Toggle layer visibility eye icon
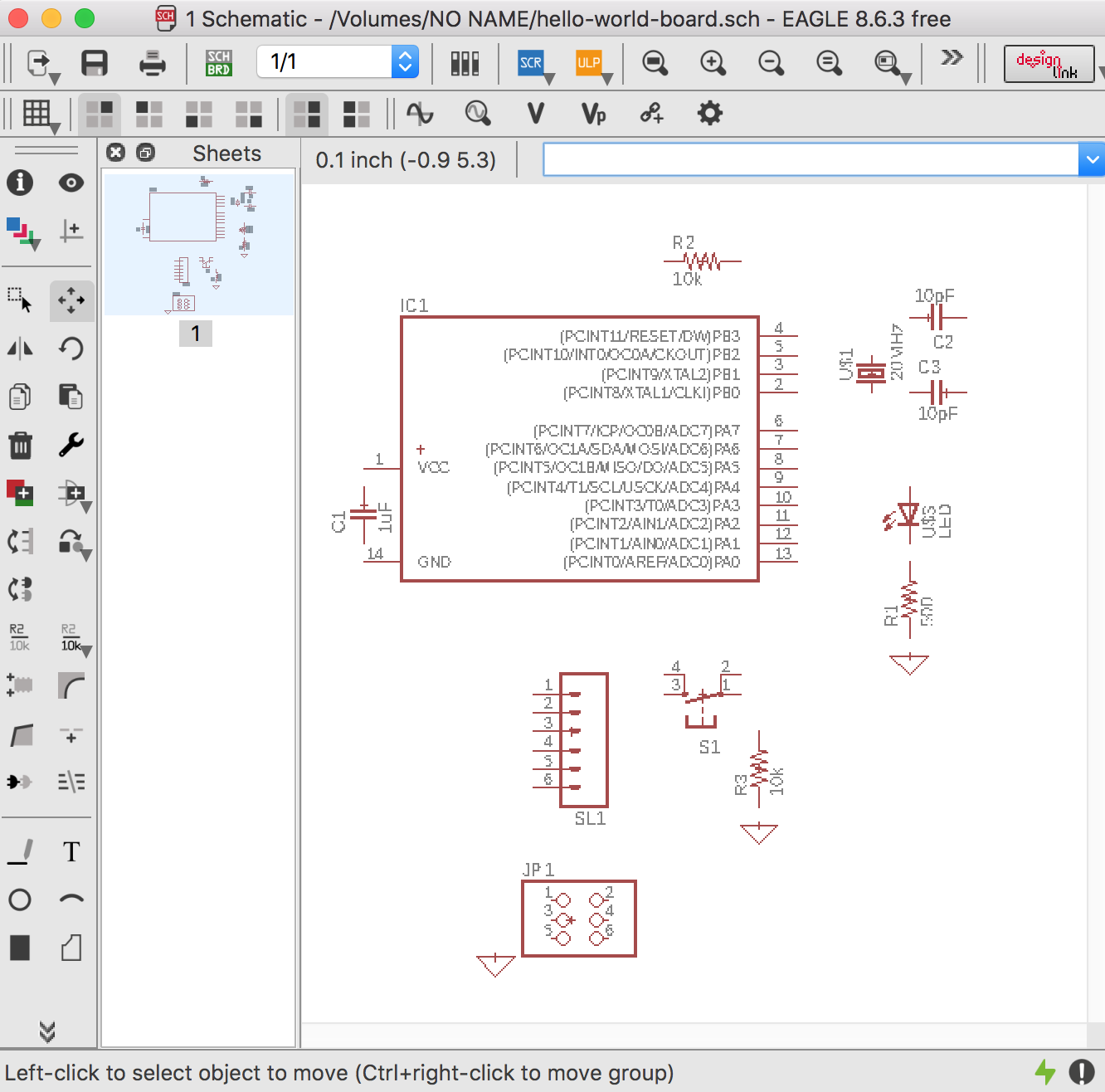The height and width of the screenshot is (1092, 1105). click(71, 183)
